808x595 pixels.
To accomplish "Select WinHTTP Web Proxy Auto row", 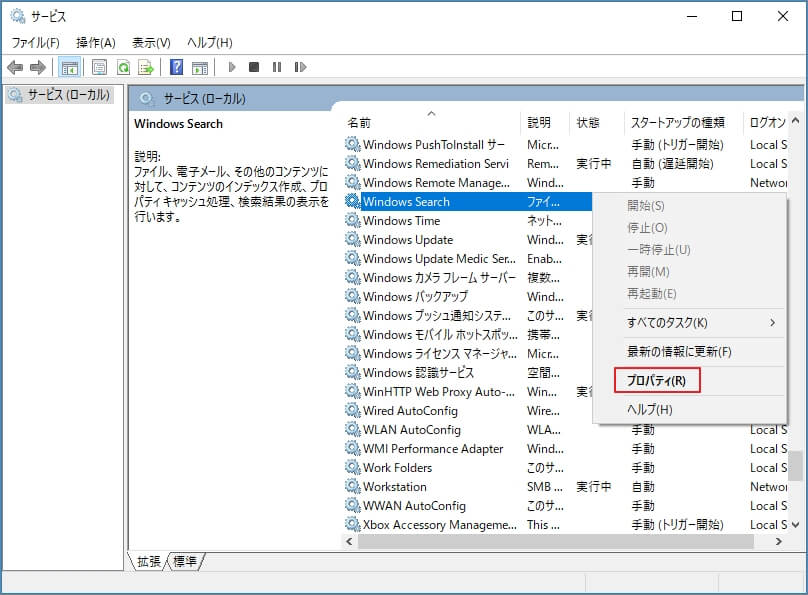I will click(x=468, y=392).
